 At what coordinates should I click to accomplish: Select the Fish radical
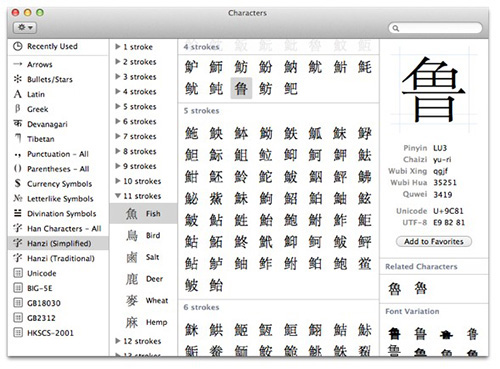143,214
